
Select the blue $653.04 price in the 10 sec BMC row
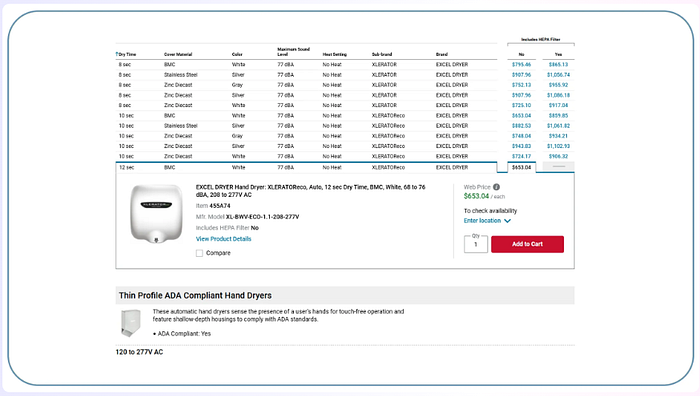(521, 116)
